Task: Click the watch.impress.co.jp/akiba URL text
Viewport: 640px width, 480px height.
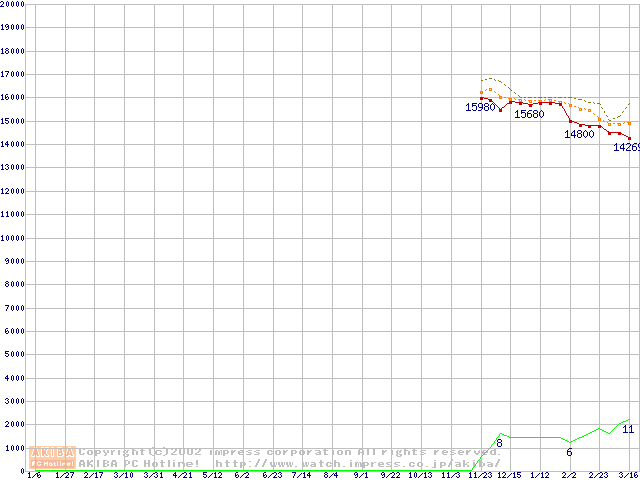Action: click(x=357, y=464)
